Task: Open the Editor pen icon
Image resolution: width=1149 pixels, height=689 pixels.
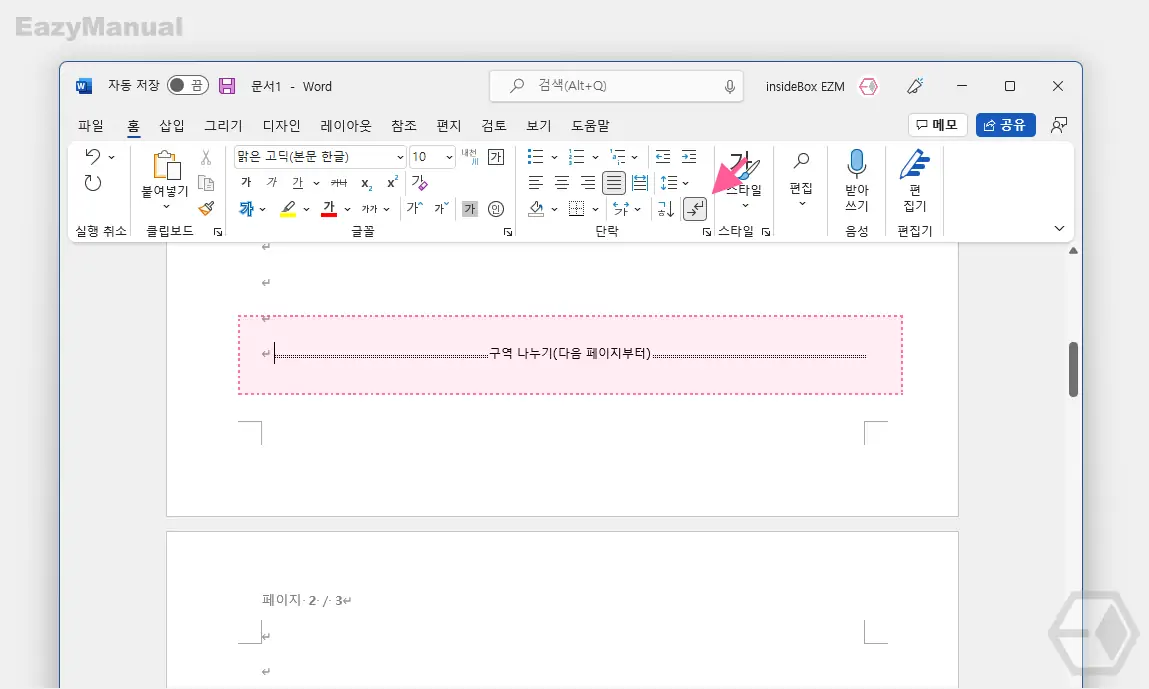Action: [x=915, y=164]
